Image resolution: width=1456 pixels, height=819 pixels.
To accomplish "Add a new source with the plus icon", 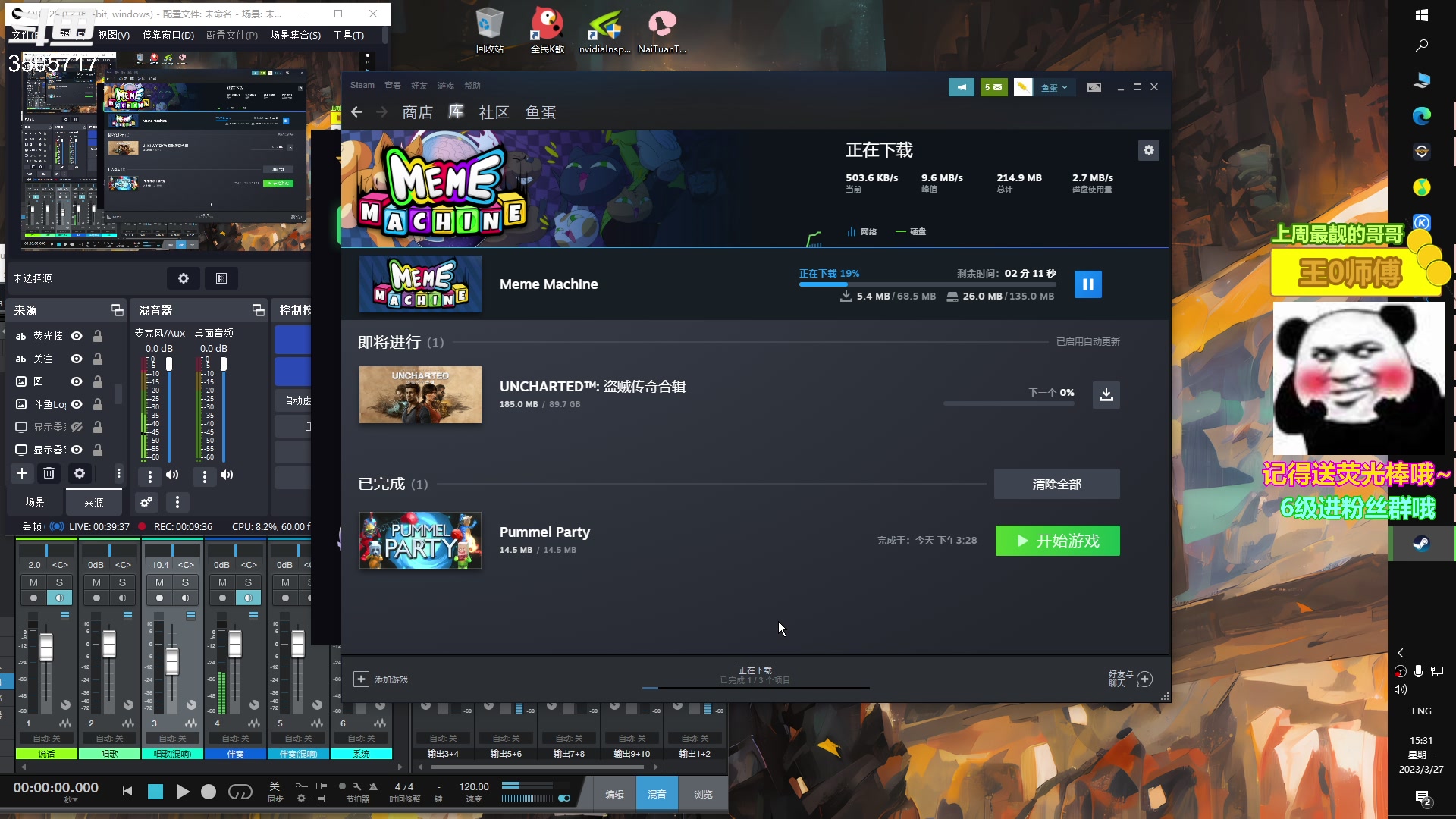I will coord(21,473).
